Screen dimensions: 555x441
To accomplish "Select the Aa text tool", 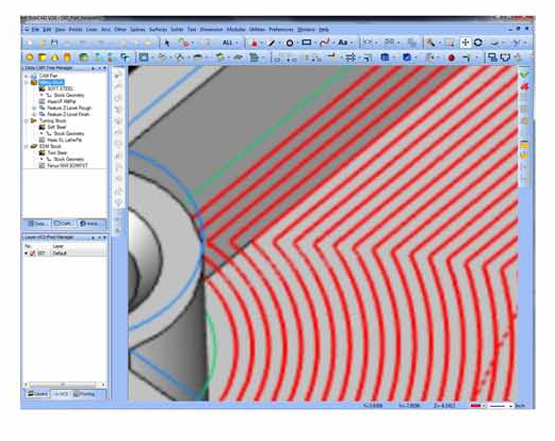I will [343, 43].
